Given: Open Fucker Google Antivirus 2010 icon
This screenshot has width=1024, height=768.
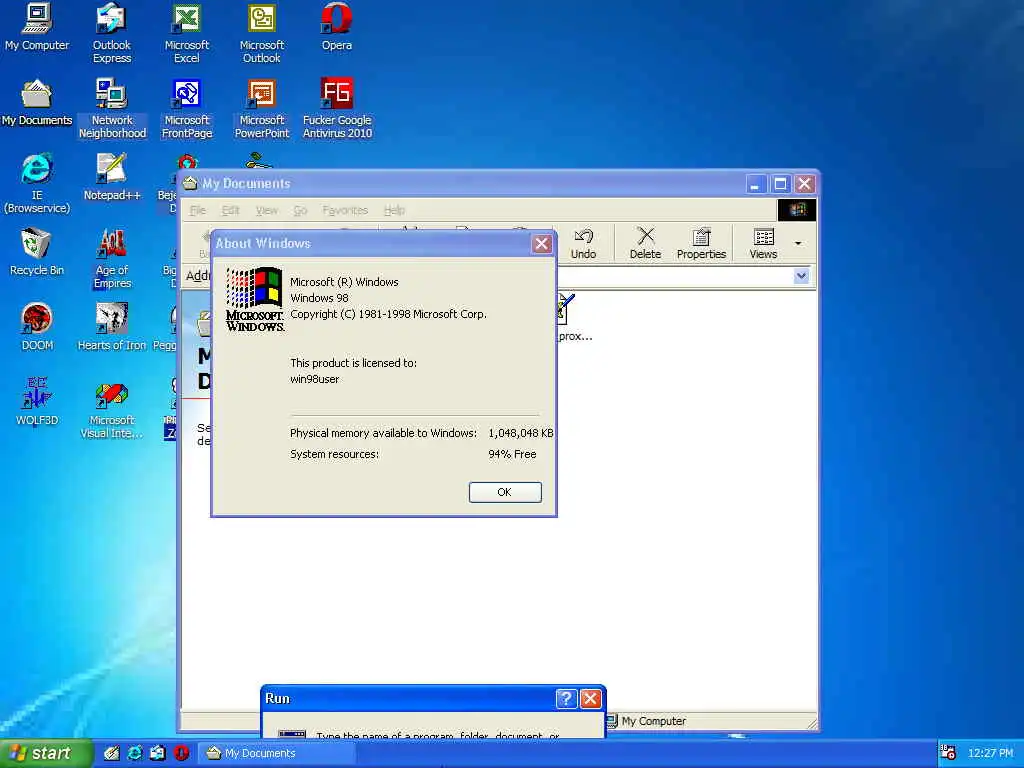Looking at the screenshot, I should point(337,108).
